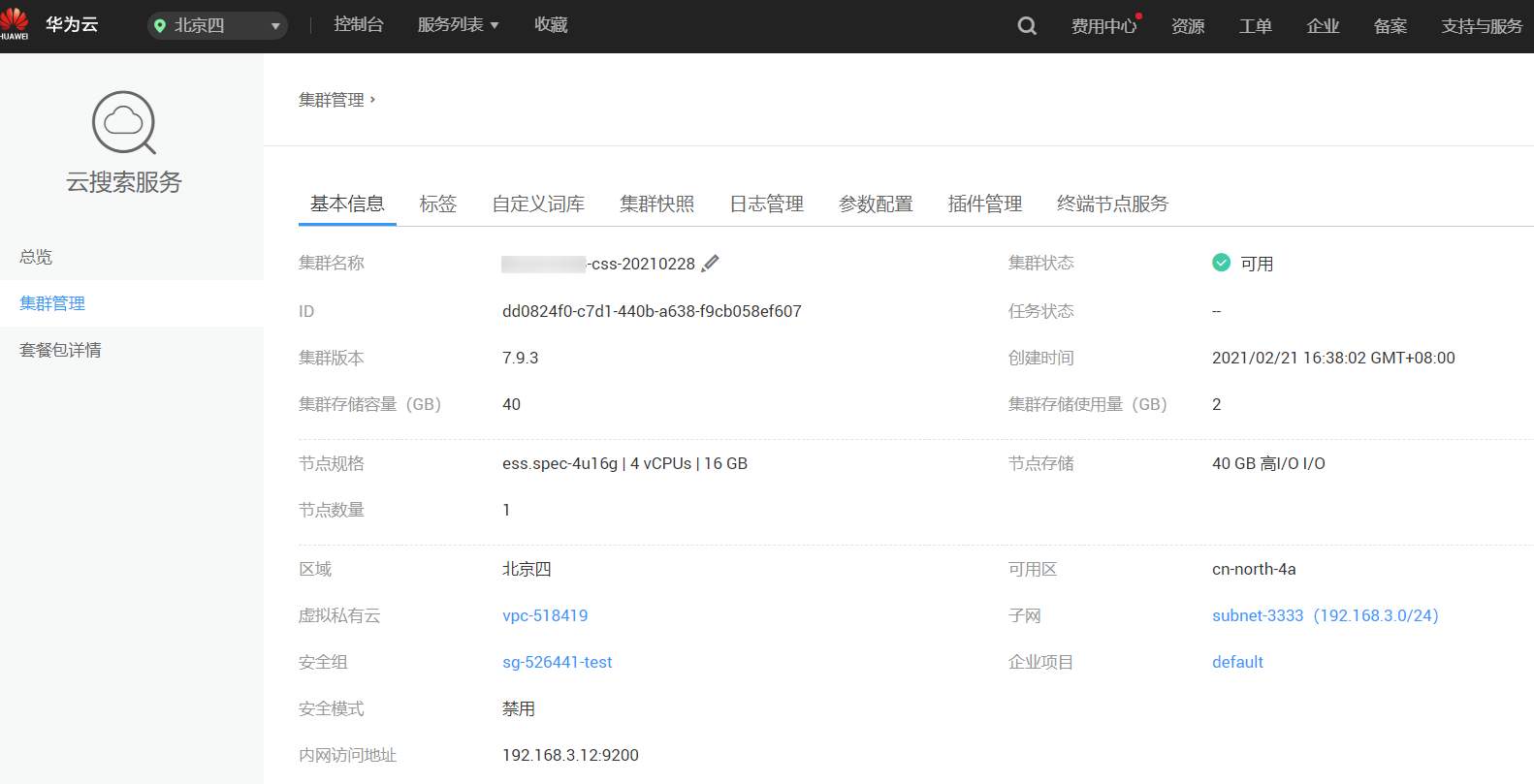Open 资源 in top navigation

tap(1188, 26)
